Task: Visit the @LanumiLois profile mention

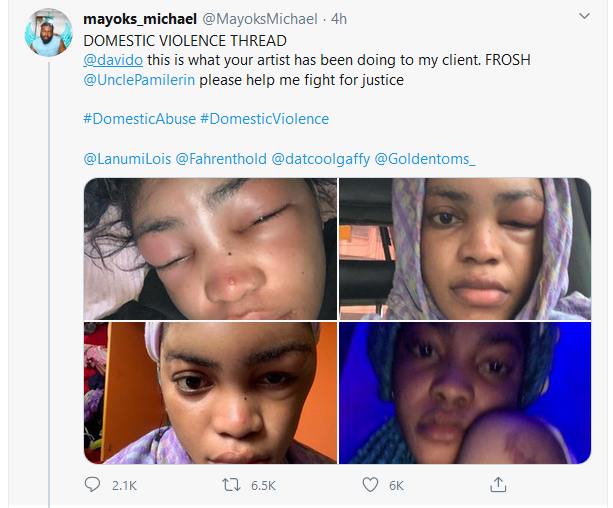Action: [x=127, y=159]
